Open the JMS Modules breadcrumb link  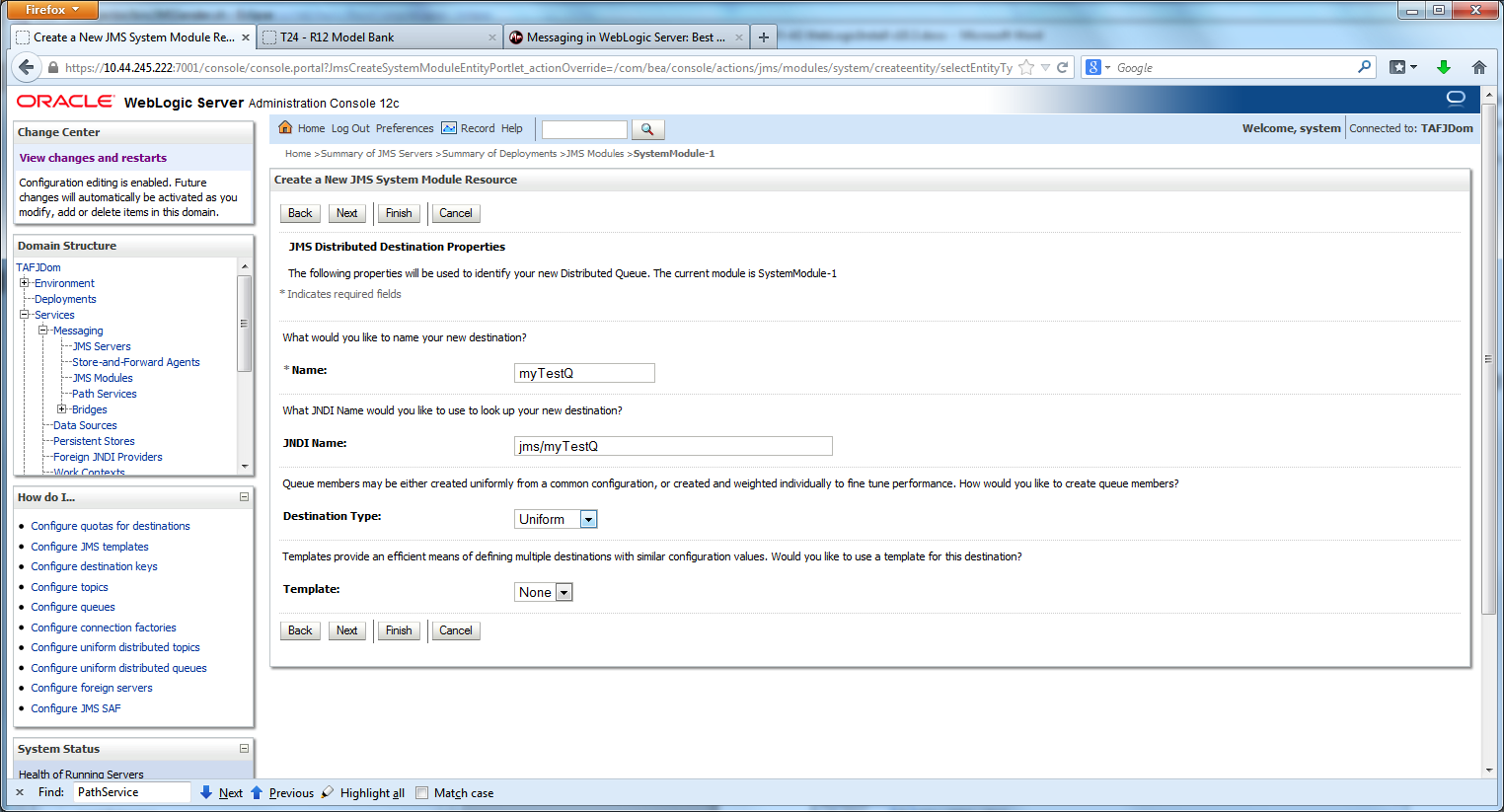point(595,154)
